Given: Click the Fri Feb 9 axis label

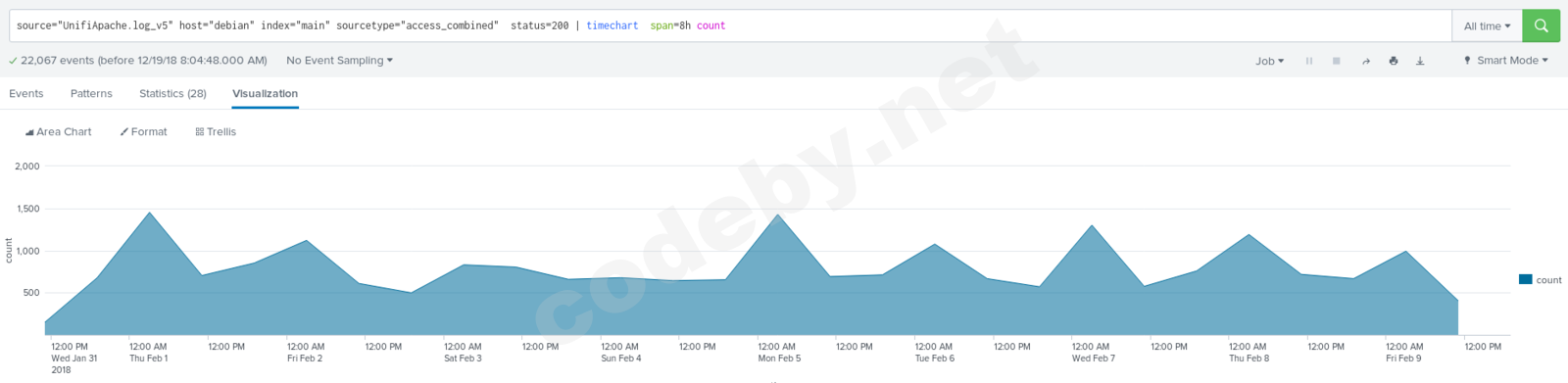Looking at the screenshot, I should [1403, 359].
